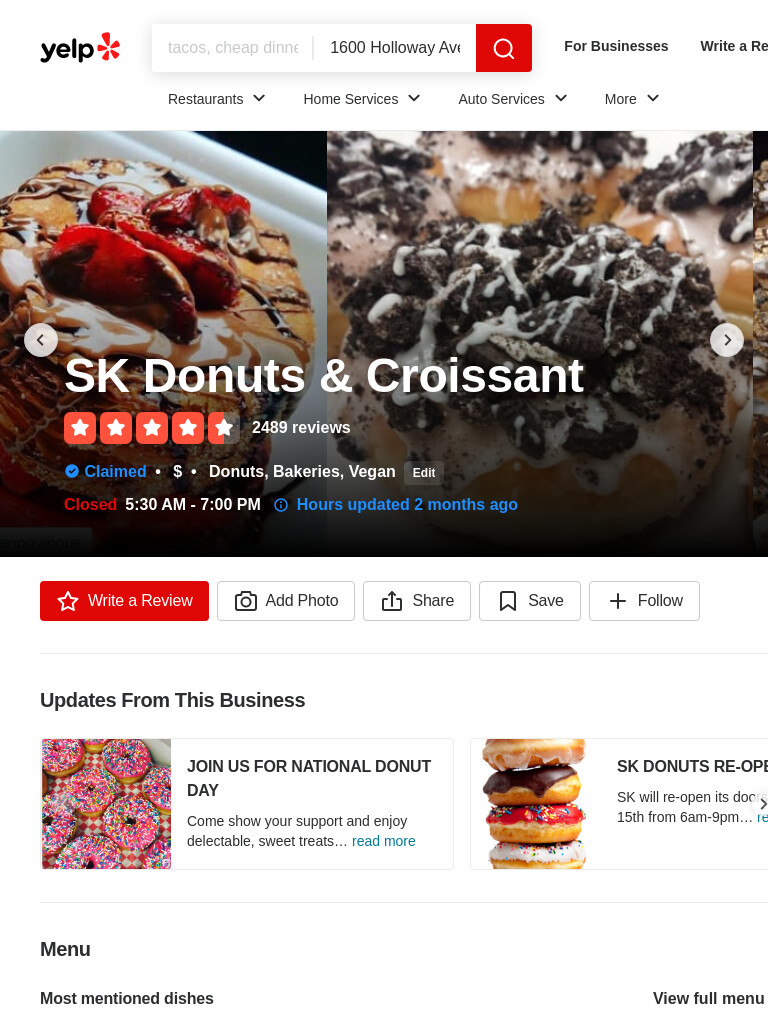Click the Add Photo camera button
Image resolution: width=768 pixels, height=1024 pixels.
pos(286,601)
